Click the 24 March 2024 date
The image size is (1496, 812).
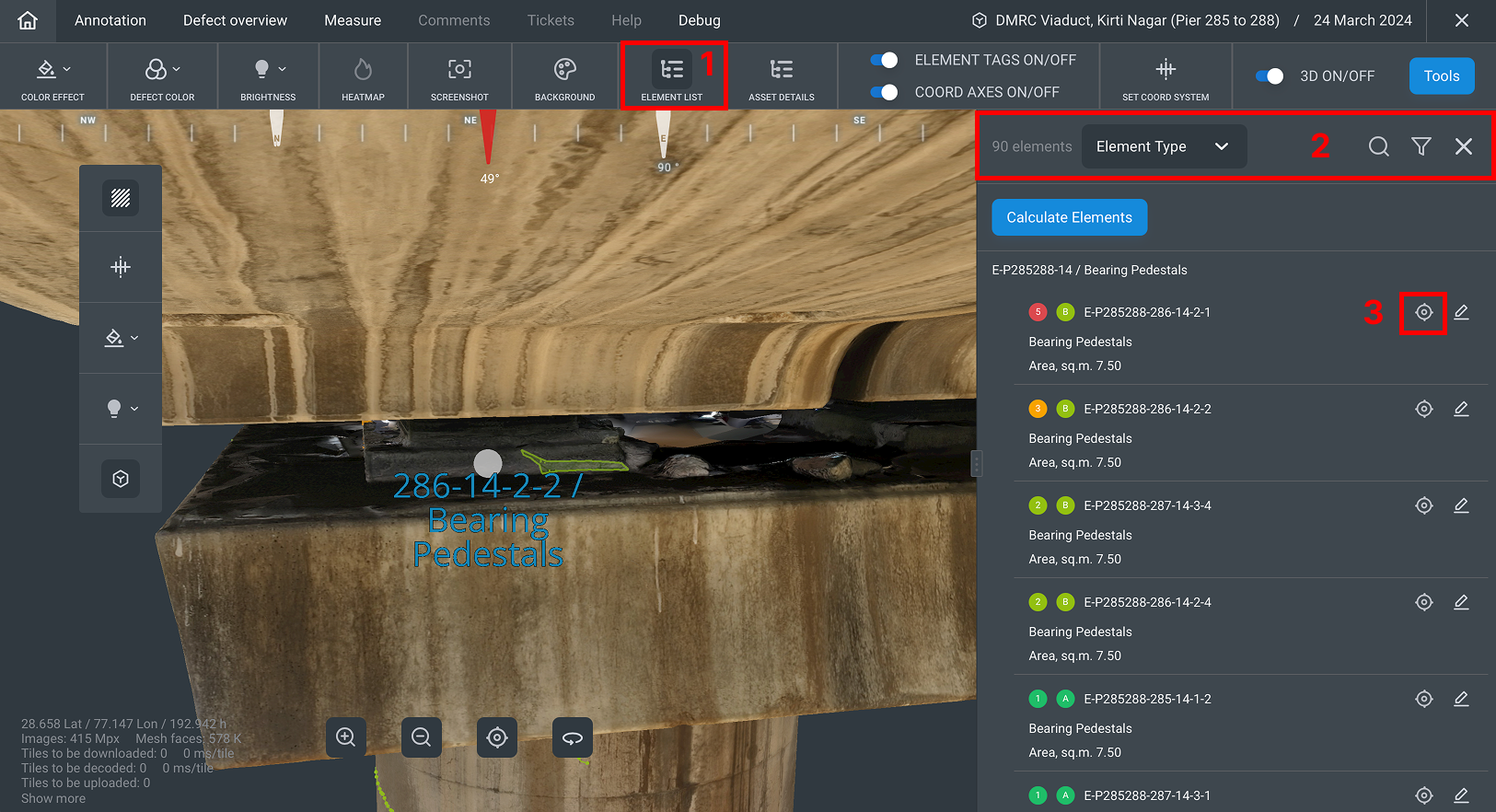1363,20
